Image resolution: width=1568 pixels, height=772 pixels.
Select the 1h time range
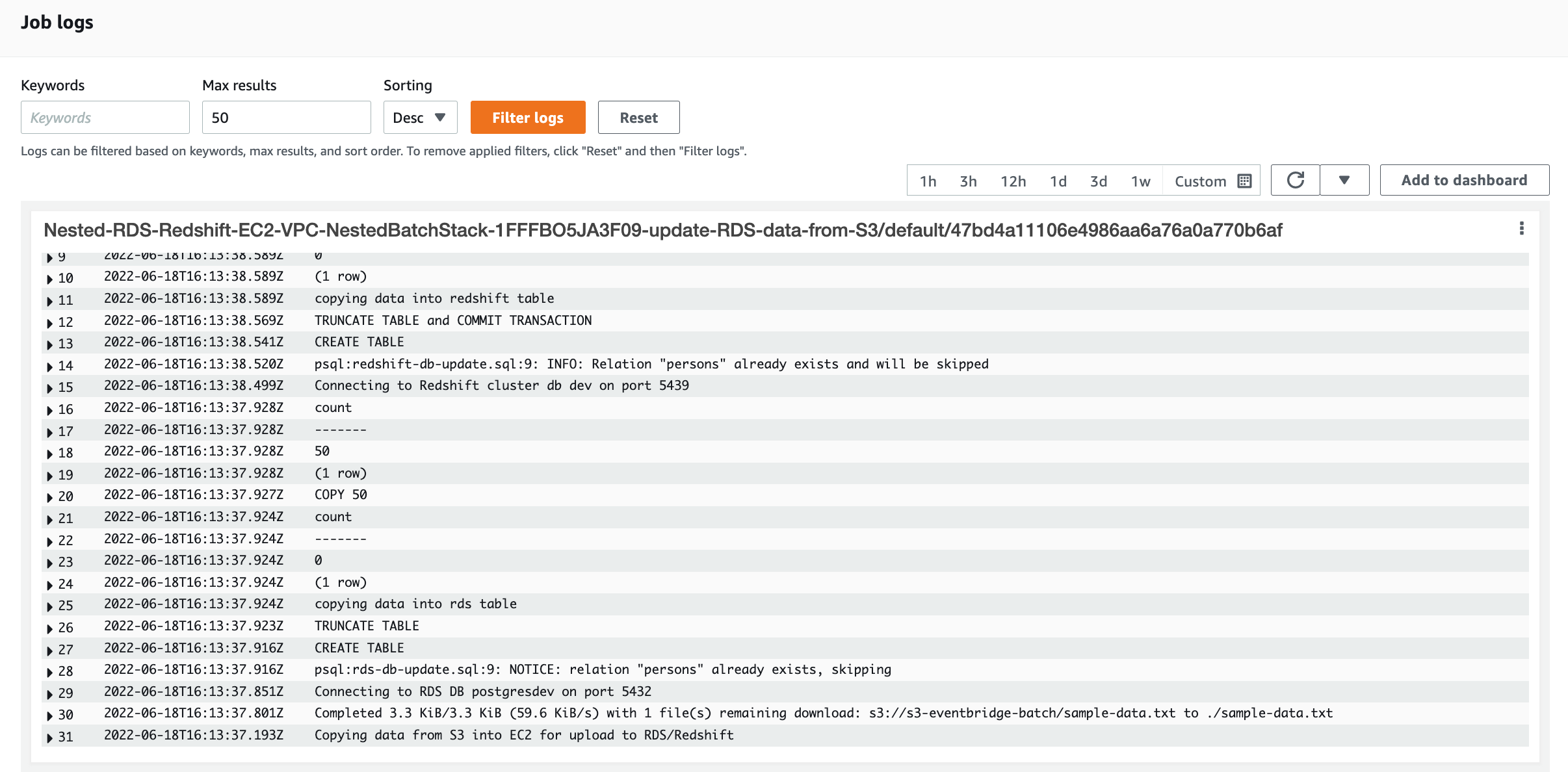point(928,181)
